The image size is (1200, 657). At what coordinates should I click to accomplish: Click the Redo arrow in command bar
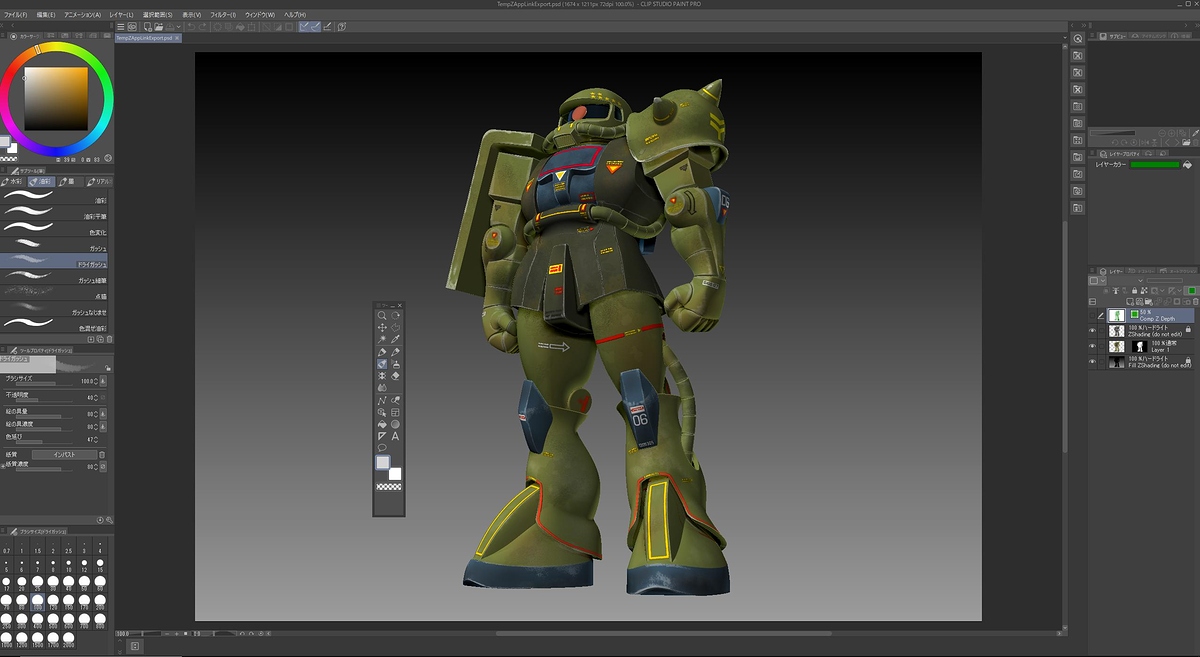click(203, 27)
